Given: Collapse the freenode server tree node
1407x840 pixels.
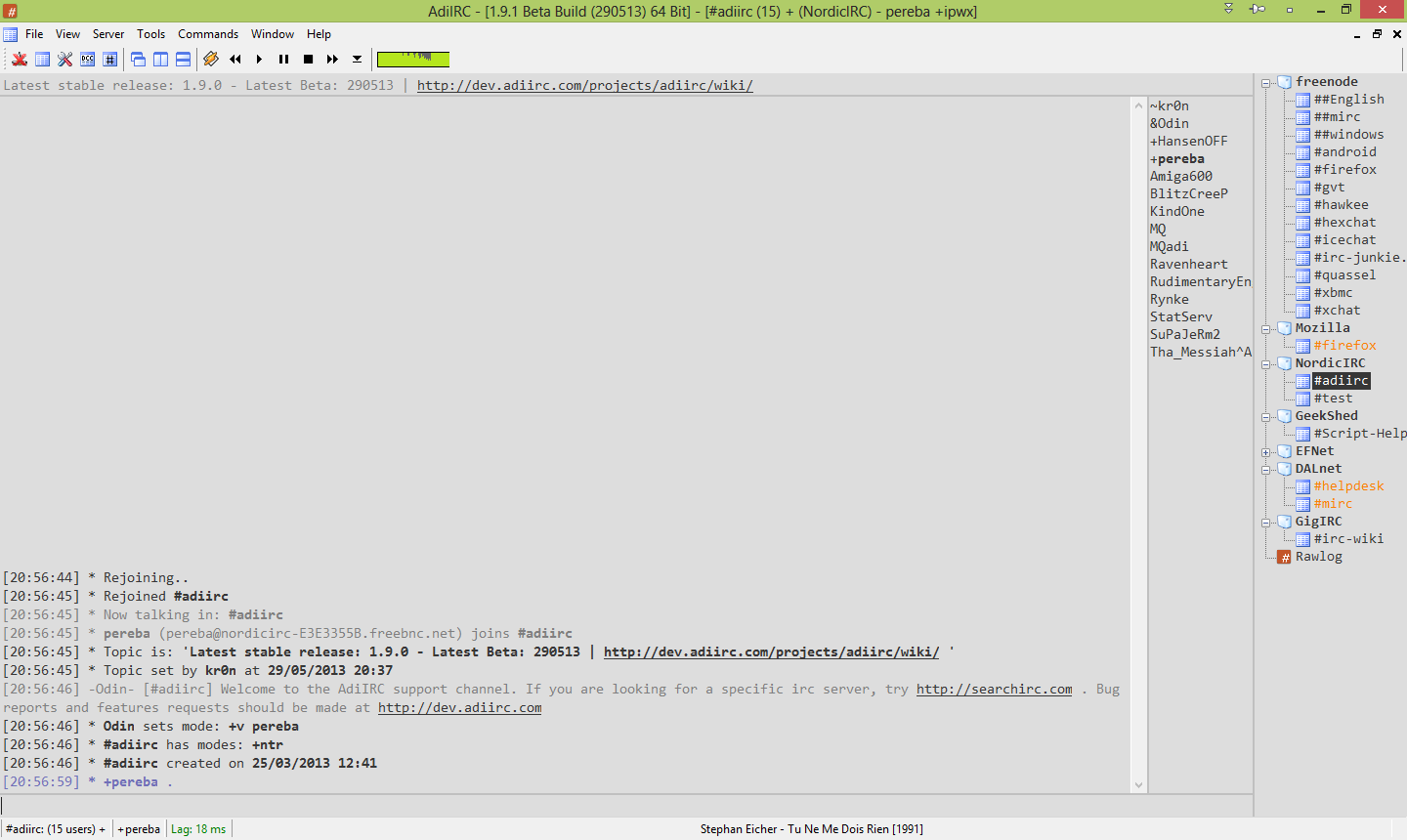Looking at the screenshot, I should (x=1266, y=83).
